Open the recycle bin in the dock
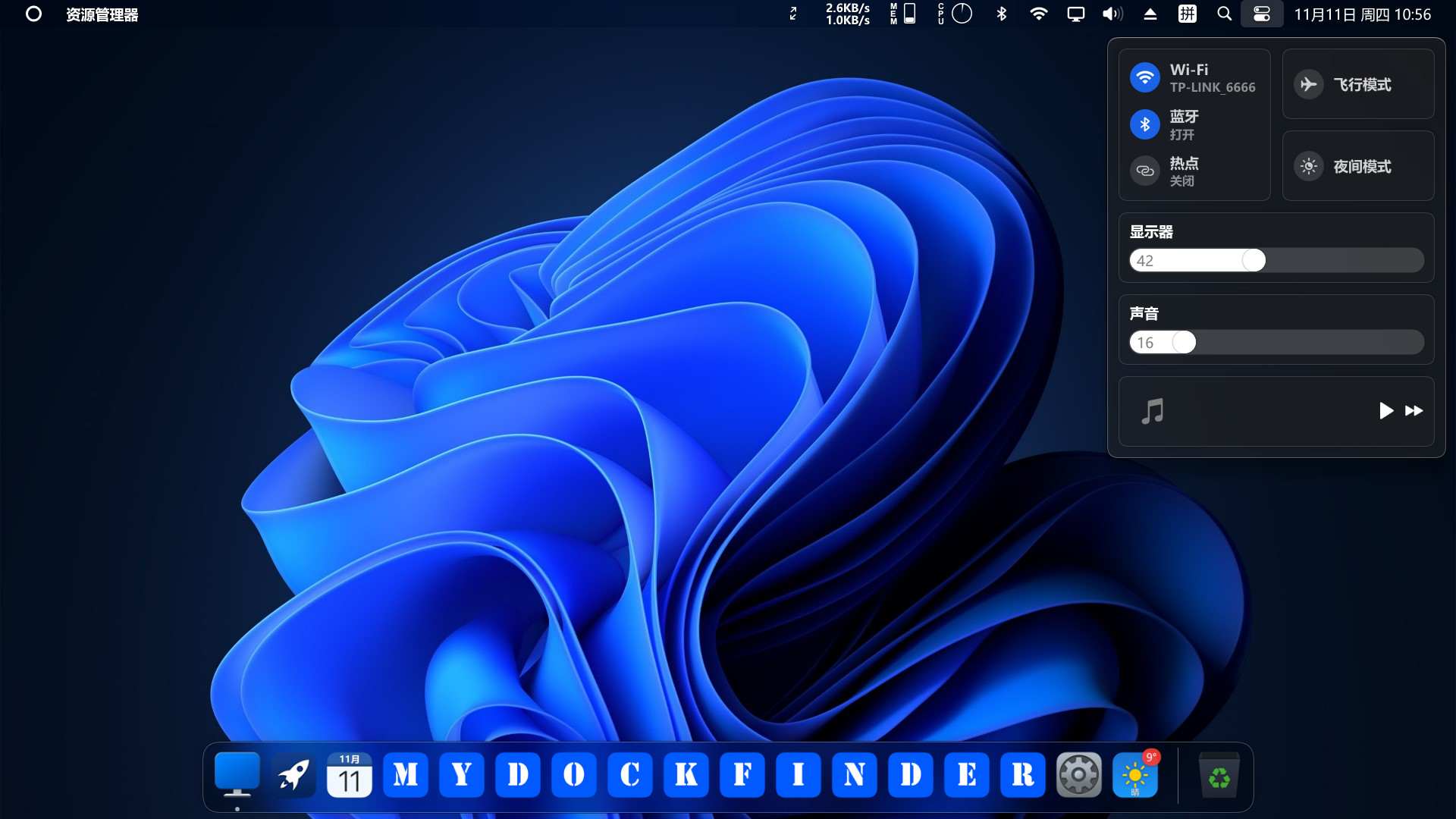 pos(1219,774)
